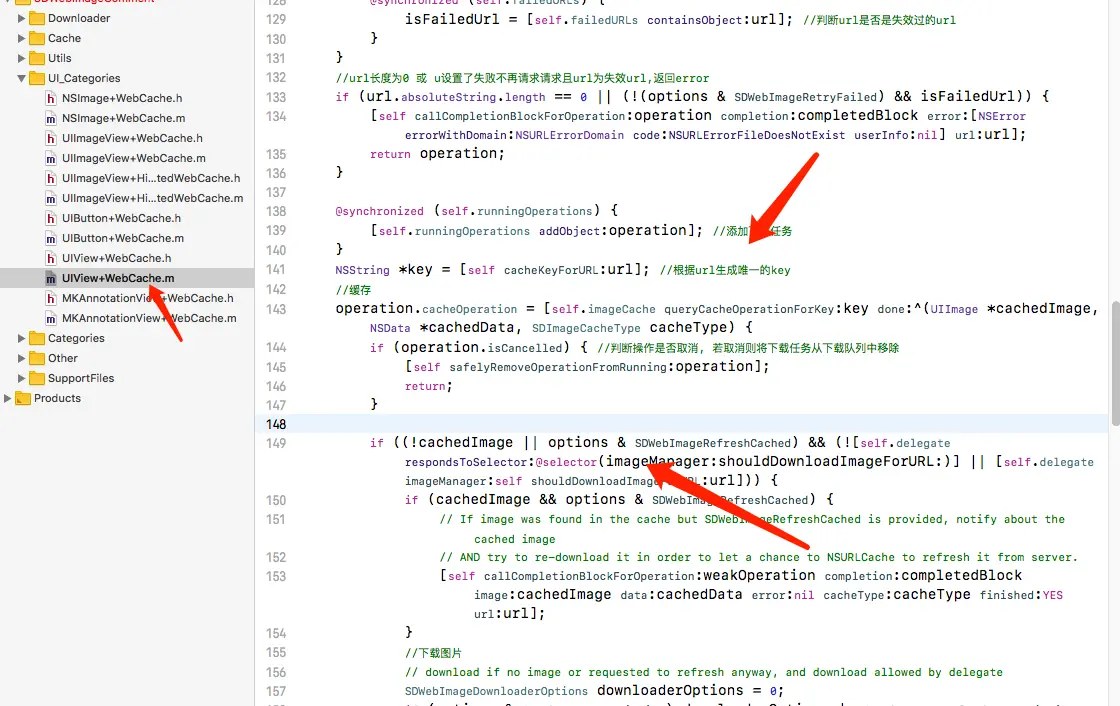
Task: Click 'downloaderOptions' on line 157
Action: [x=670, y=690]
